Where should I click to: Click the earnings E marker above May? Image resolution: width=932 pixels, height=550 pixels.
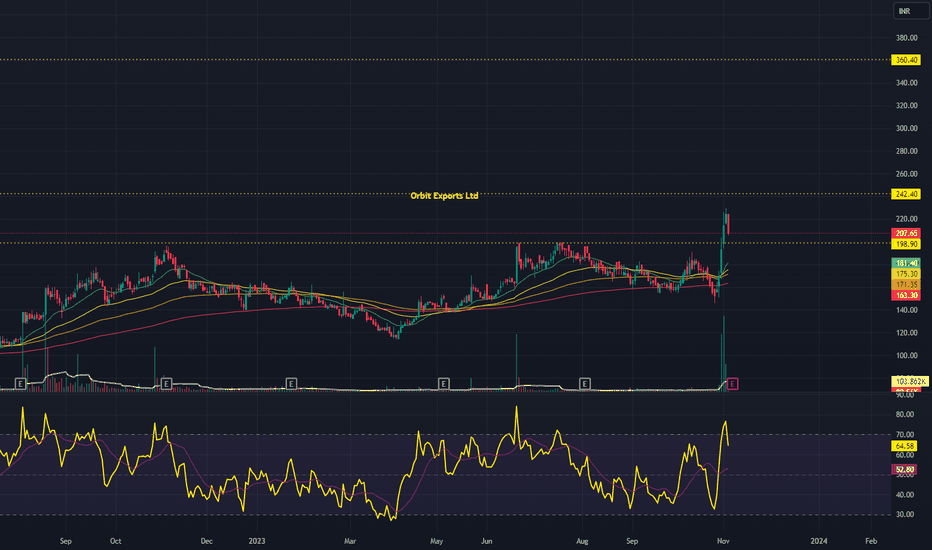point(443,384)
